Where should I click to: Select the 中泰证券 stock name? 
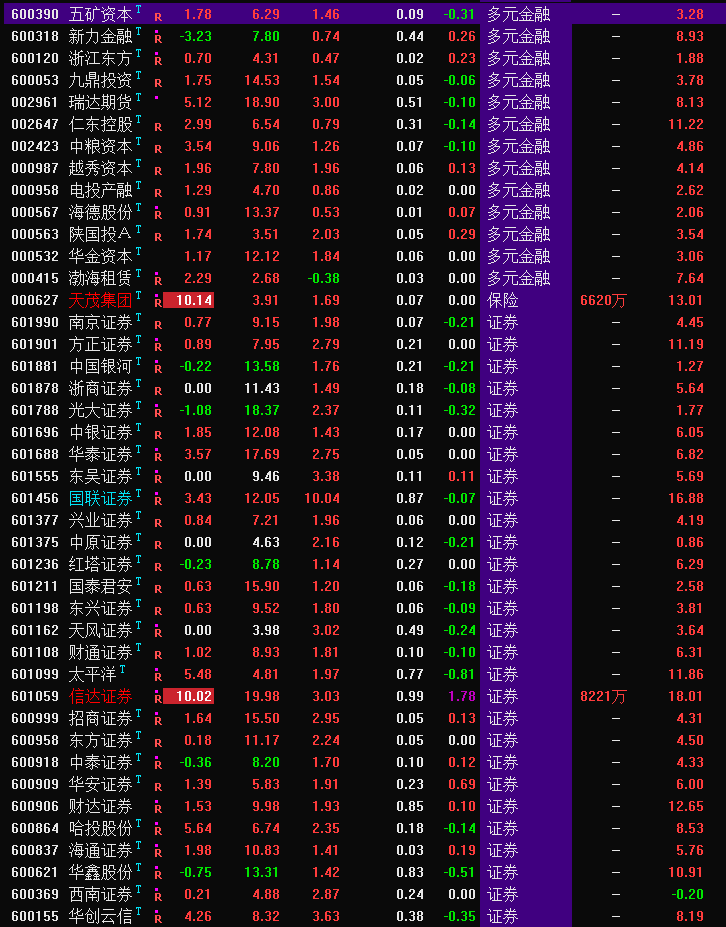pyautogui.click(x=100, y=763)
